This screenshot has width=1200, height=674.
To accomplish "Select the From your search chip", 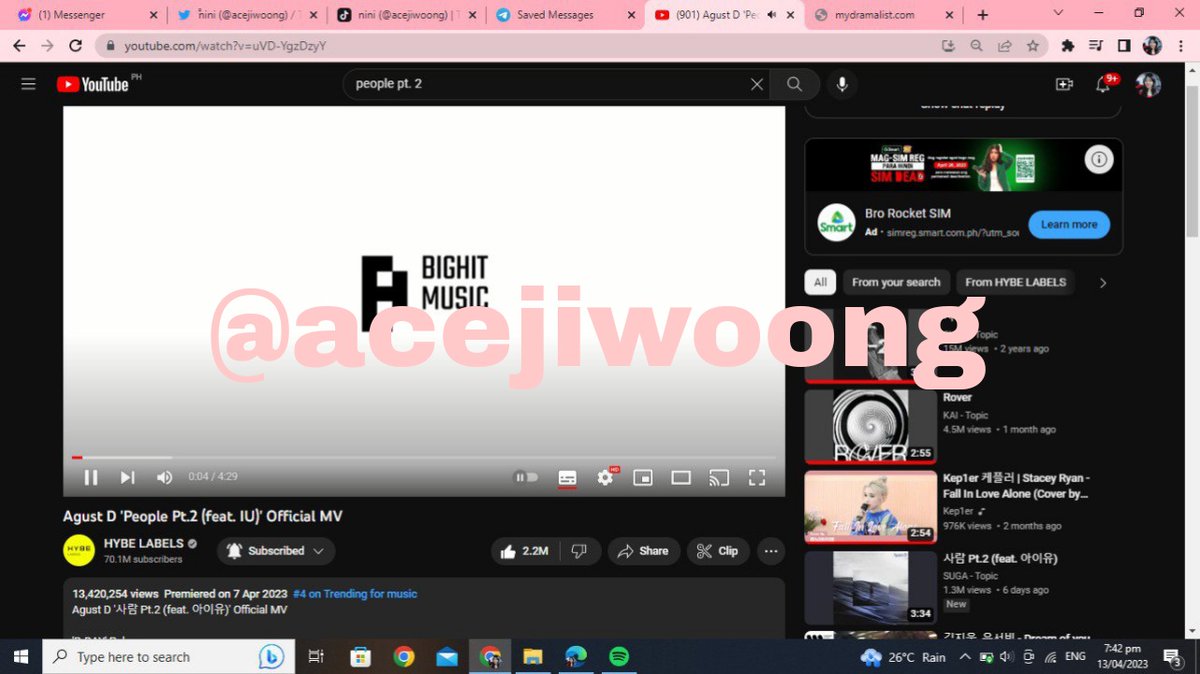I will click(896, 283).
